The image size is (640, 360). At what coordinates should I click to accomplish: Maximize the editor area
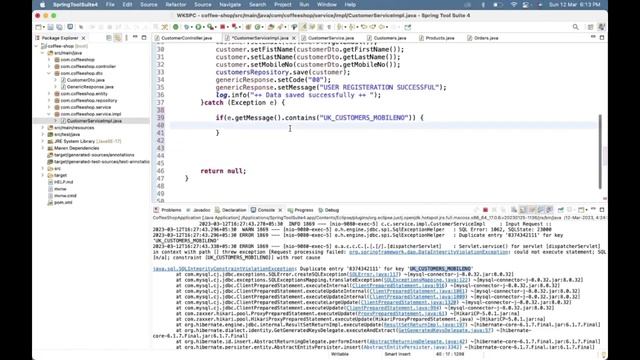click(x=602, y=37)
